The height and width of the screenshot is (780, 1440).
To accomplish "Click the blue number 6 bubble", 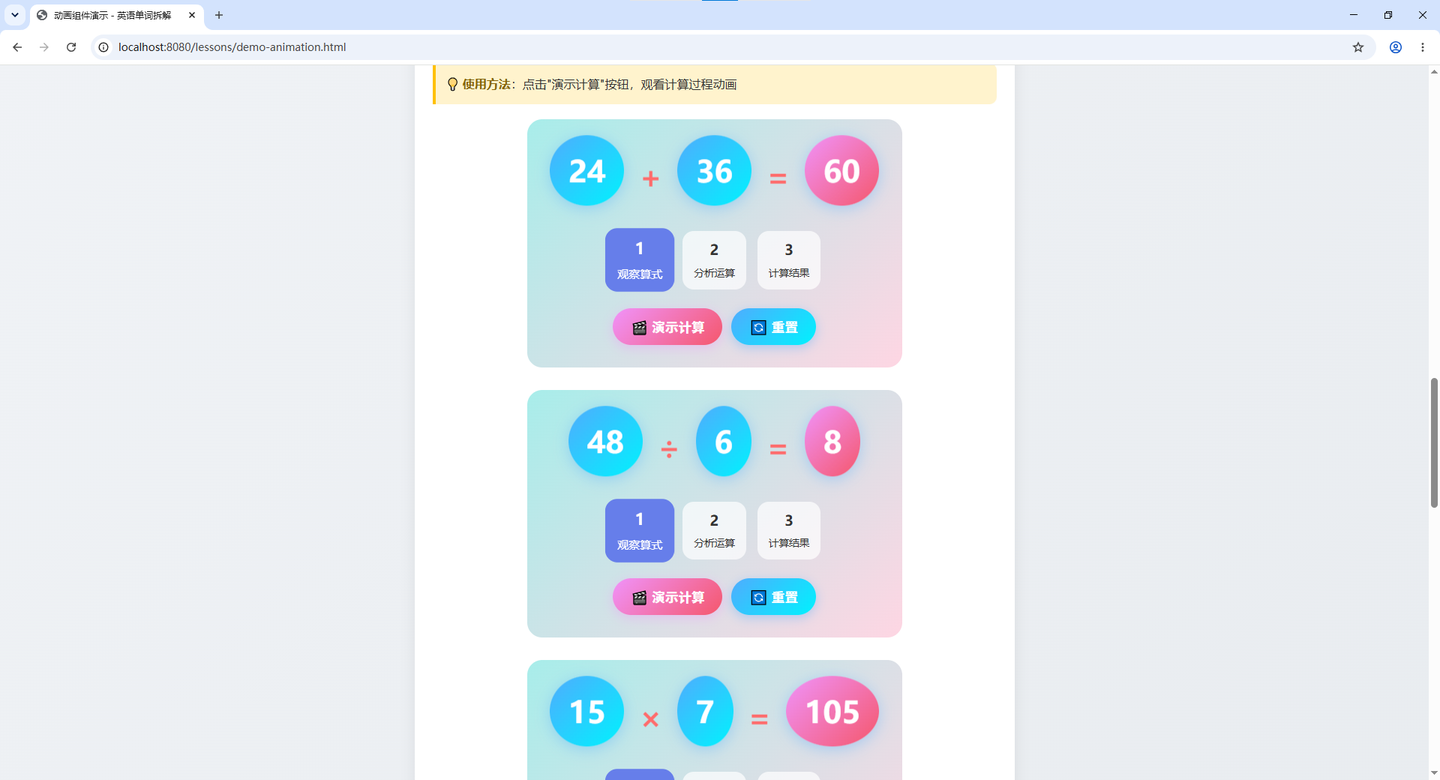I will pyautogui.click(x=724, y=441).
